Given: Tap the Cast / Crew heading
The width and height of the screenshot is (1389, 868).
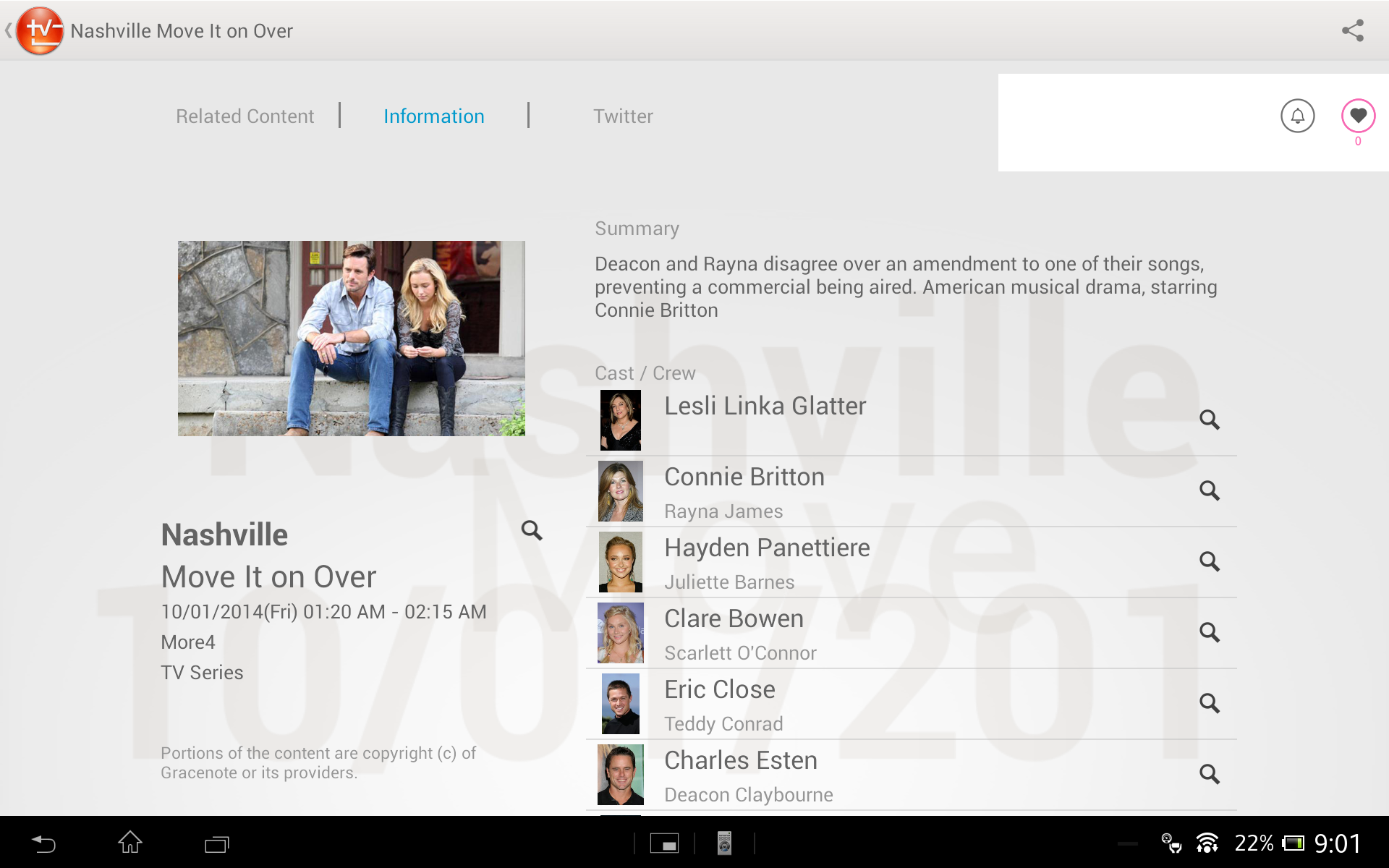Looking at the screenshot, I should tap(645, 373).
